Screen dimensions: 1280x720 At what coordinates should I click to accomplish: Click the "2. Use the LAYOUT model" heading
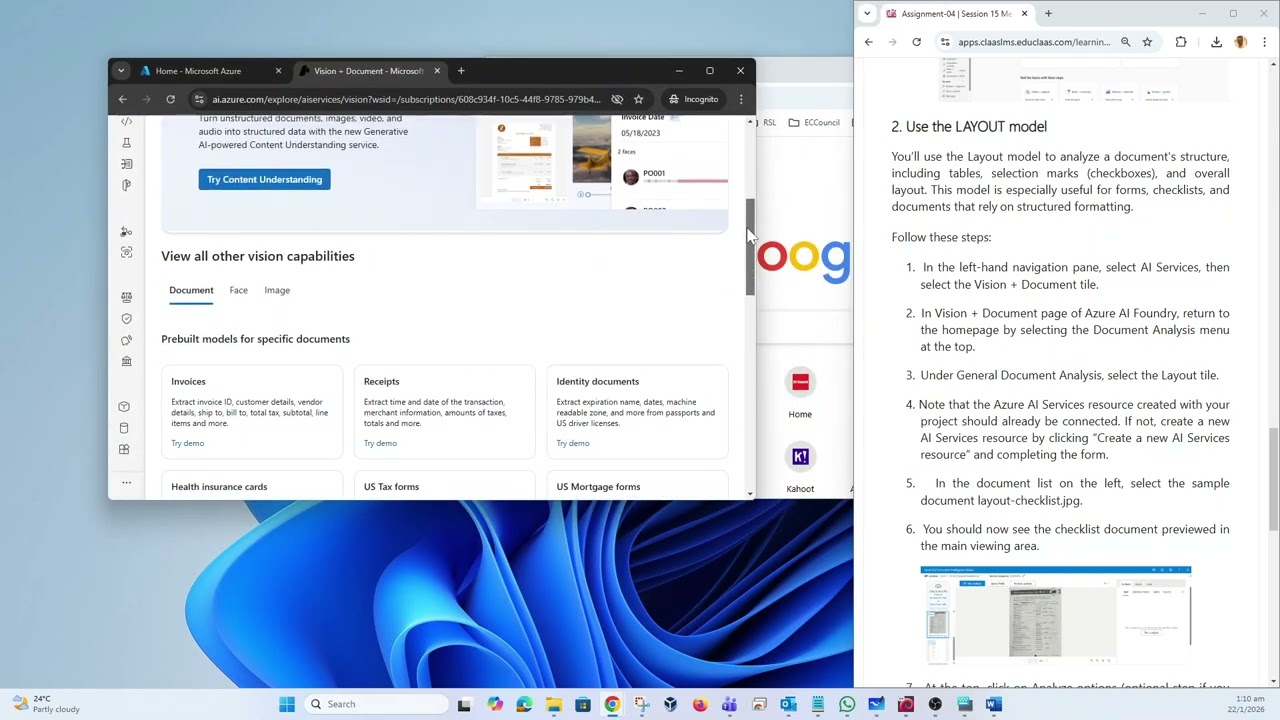point(969,127)
